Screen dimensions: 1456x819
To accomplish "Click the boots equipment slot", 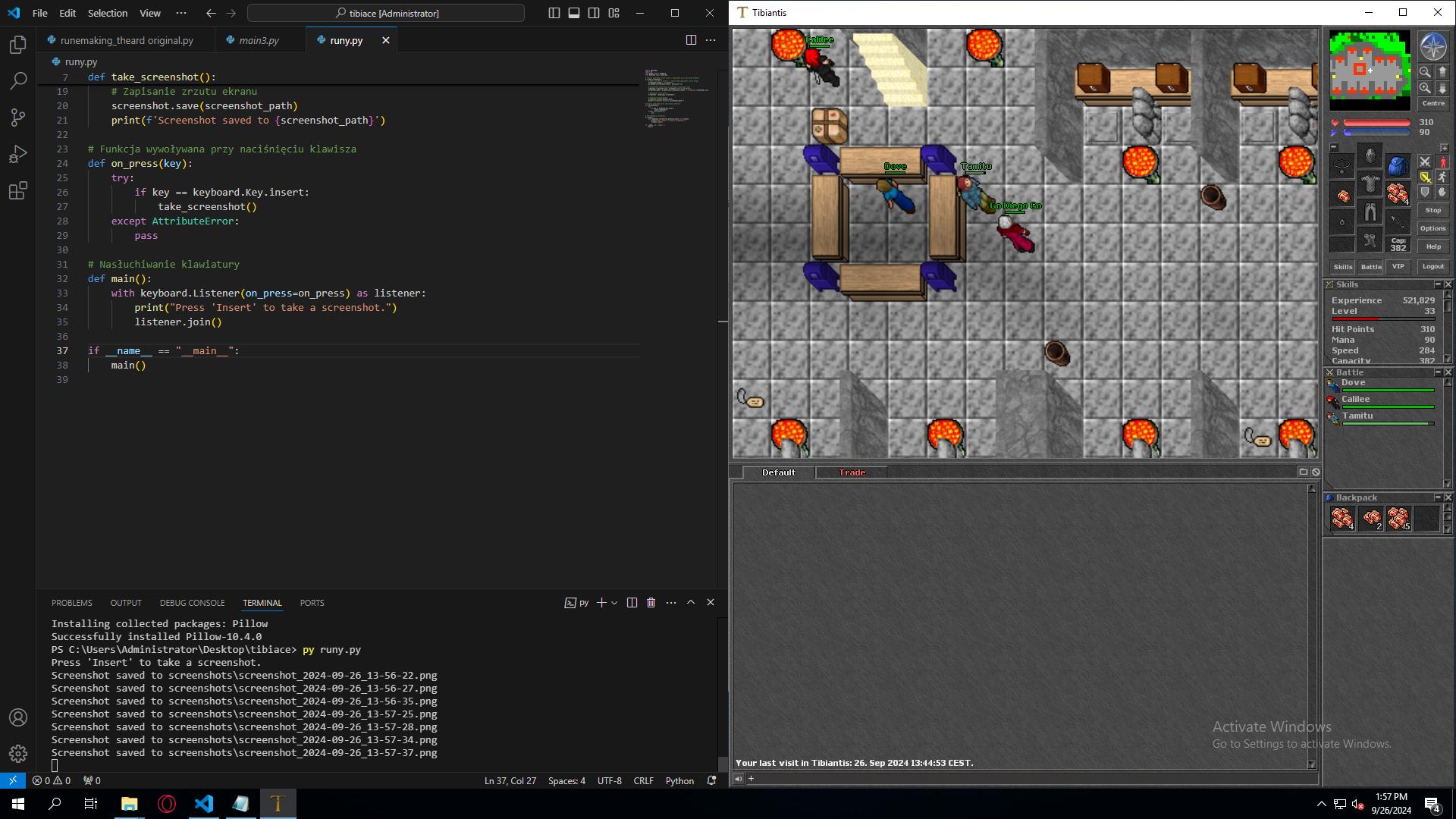I will click(1370, 239).
